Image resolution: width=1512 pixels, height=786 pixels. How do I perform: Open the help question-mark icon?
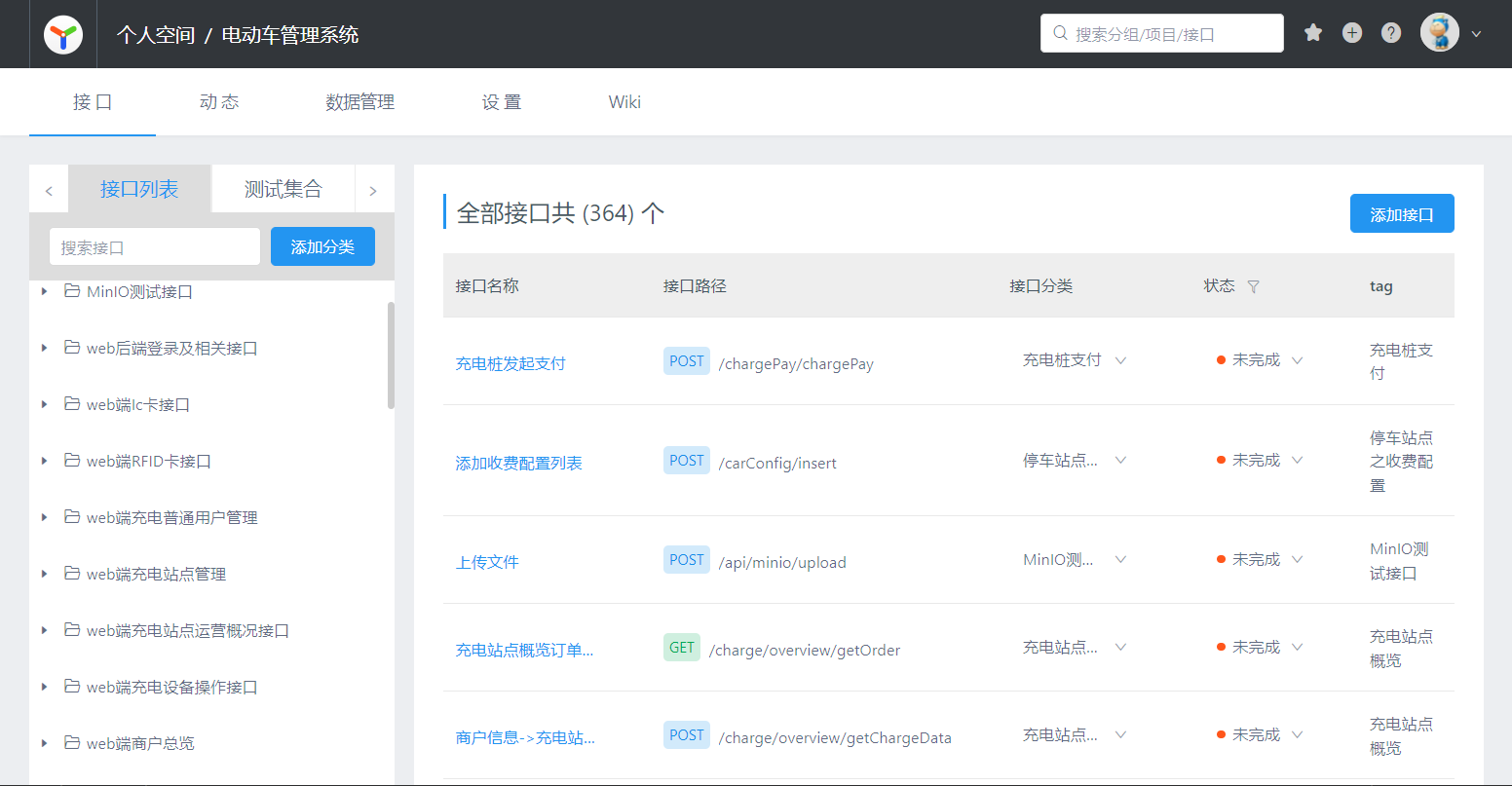pos(1391,33)
